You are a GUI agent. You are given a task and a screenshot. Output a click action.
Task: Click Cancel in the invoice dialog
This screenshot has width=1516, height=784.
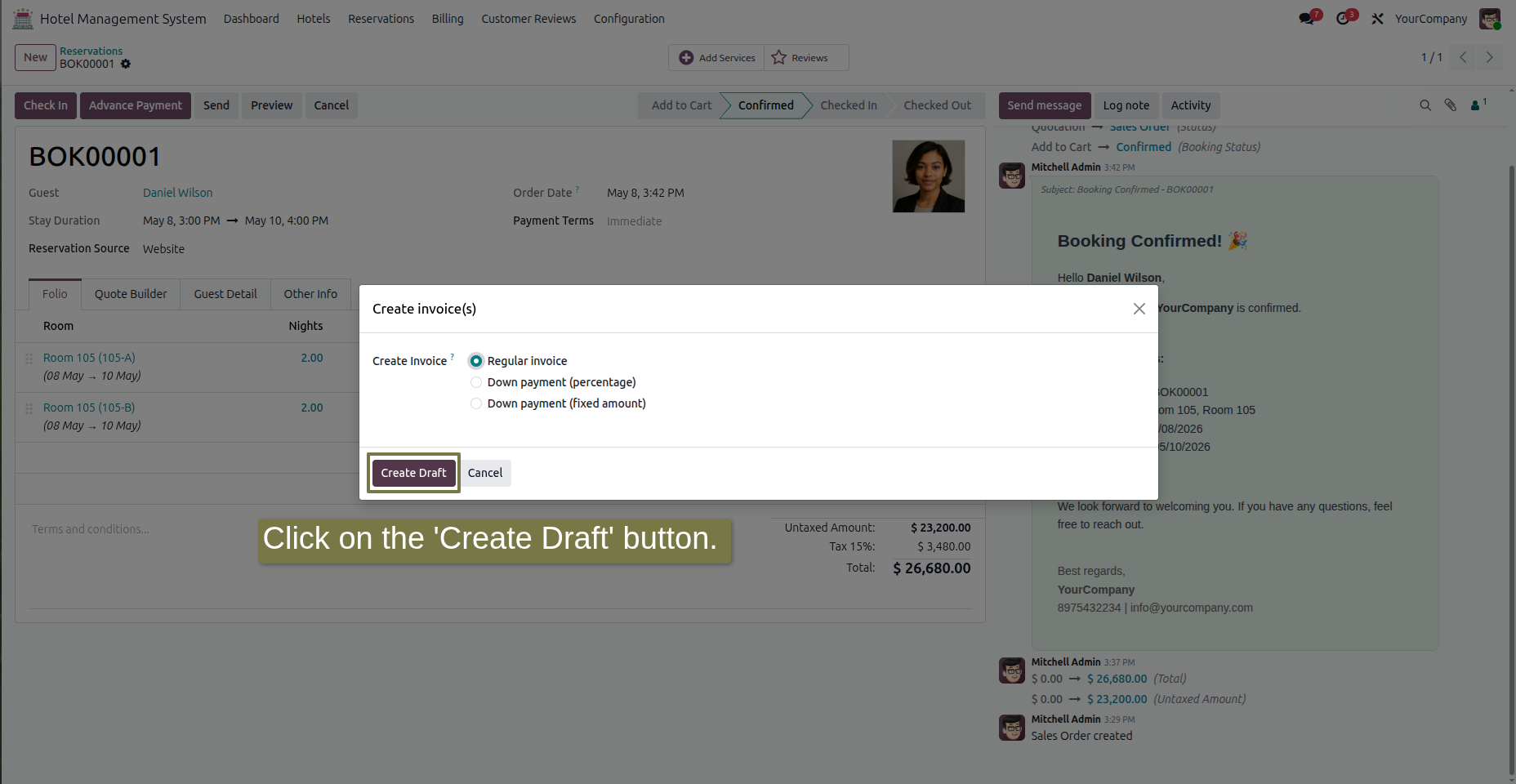[x=485, y=473]
